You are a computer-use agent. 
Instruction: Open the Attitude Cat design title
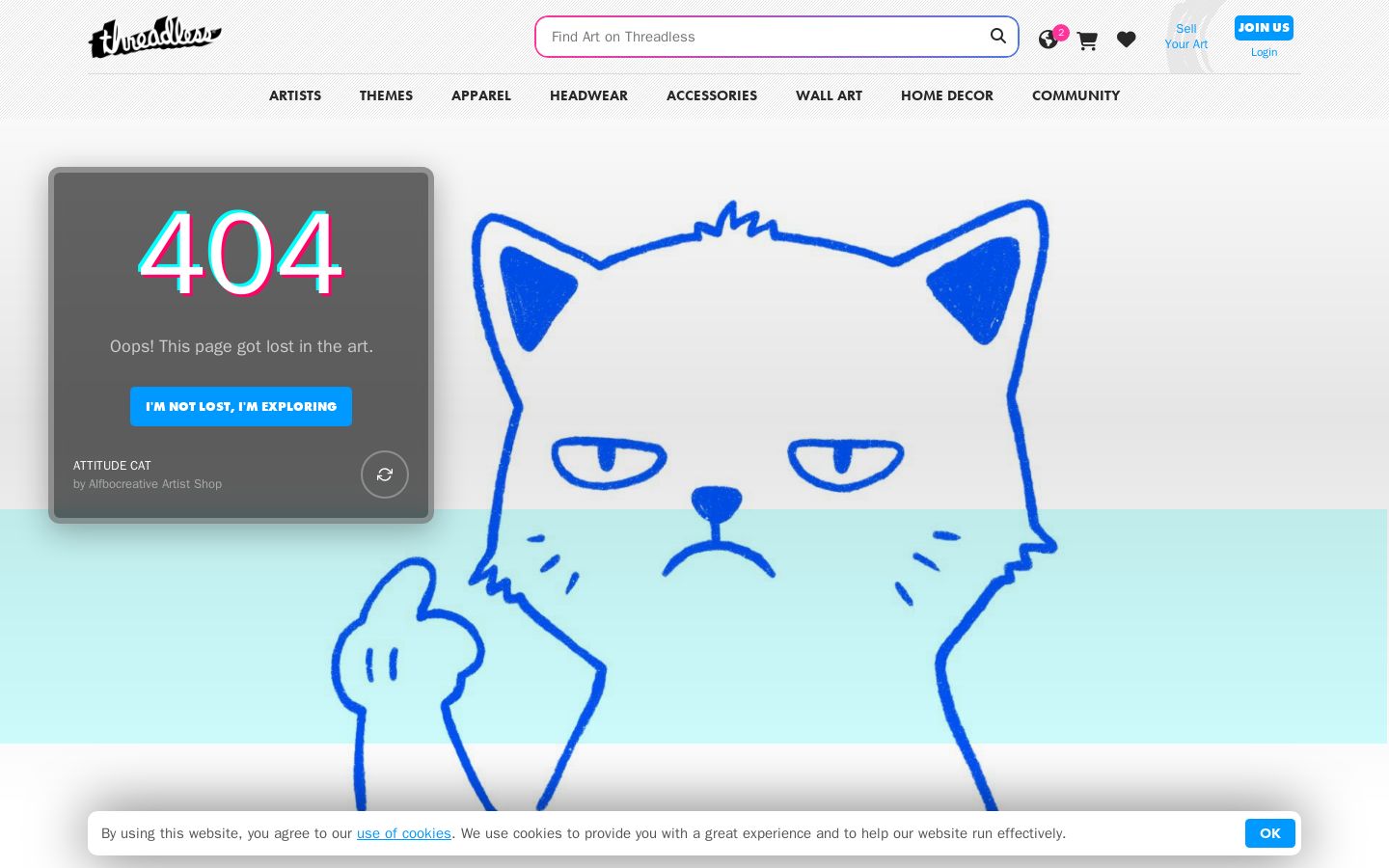pyautogui.click(x=112, y=466)
